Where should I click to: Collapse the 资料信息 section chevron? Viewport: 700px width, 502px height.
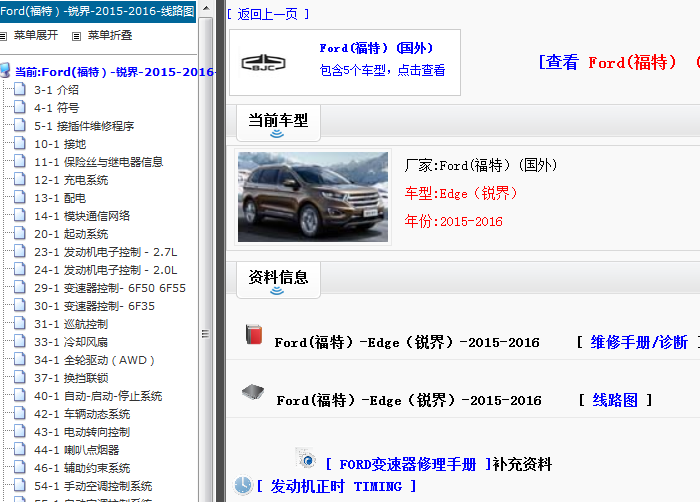(x=277, y=291)
